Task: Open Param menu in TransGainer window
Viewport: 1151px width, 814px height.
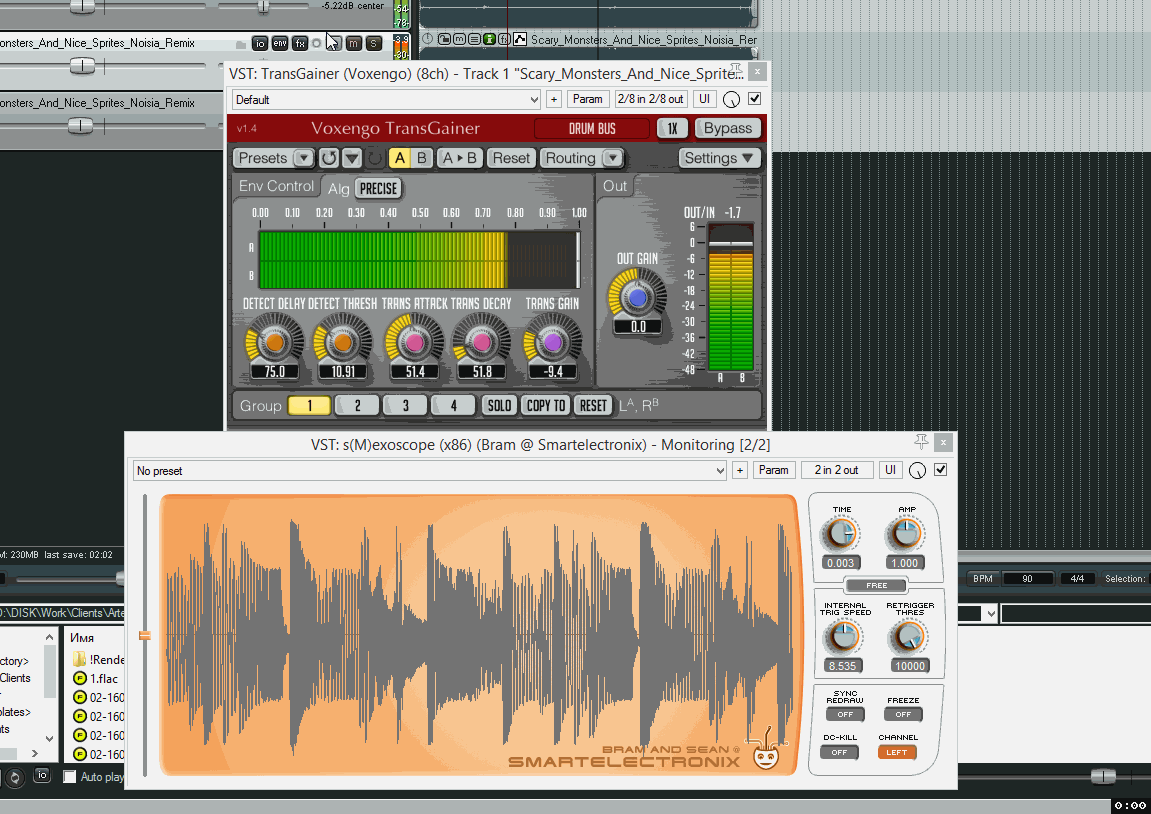Action: (587, 99)
